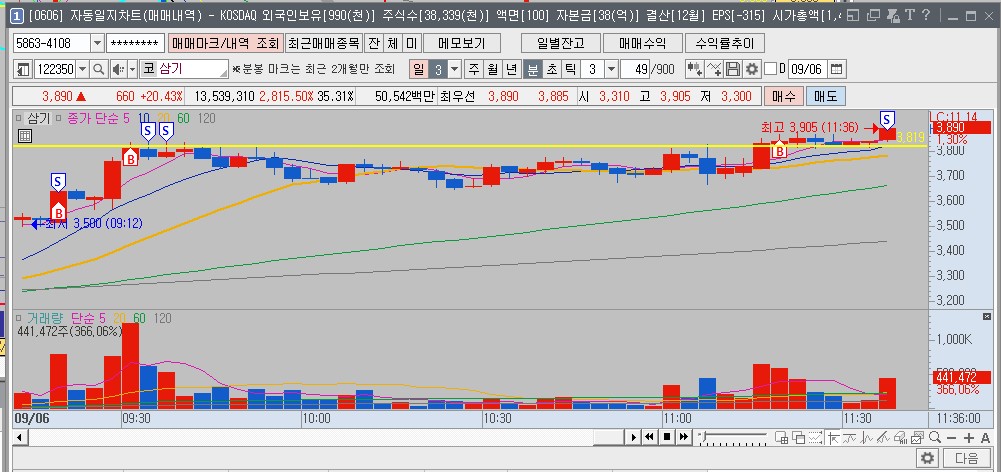Expand the daily interval dropdown after 일 3
1001x472 pixels.
(455, 69)
